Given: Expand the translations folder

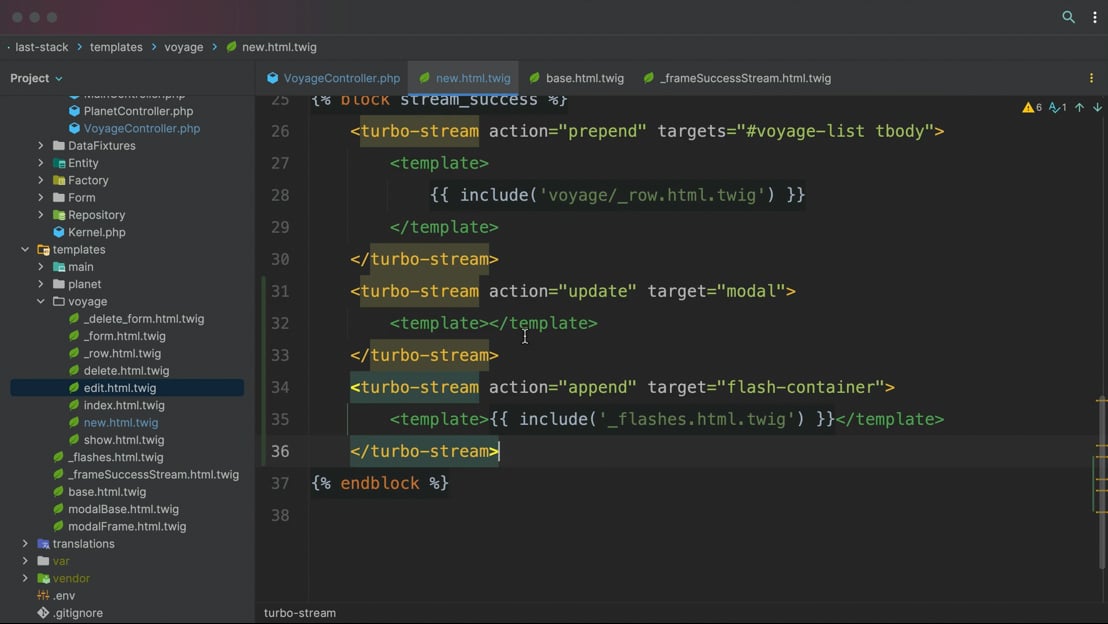Looking at the screenshot, I should pyautogui.click(x=25, y=544).
